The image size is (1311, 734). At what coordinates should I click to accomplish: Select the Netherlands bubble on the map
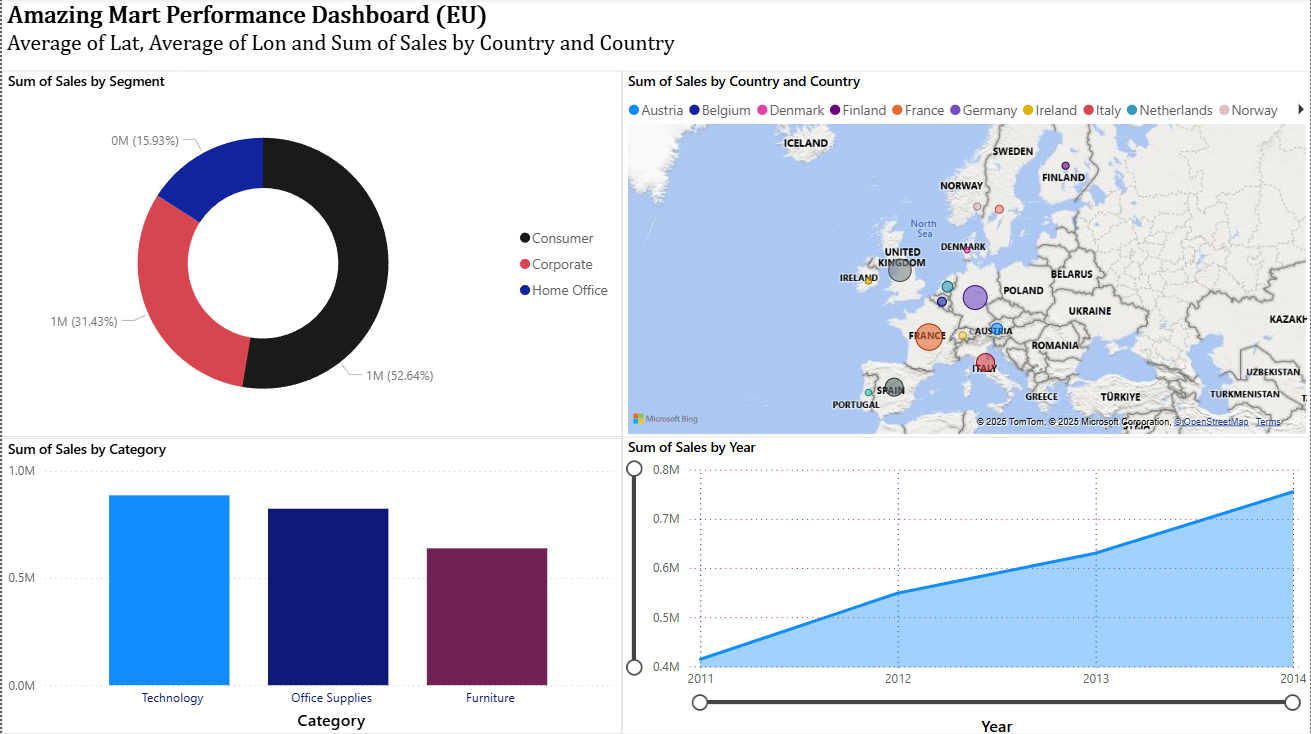pyautogui.click(x=948, y=287)
